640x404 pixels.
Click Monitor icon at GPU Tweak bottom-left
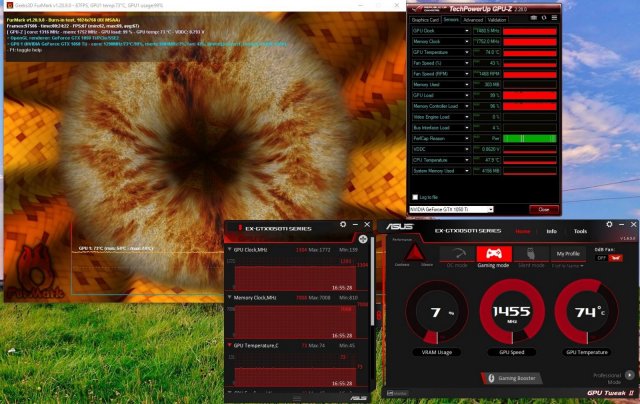[397, 393]
